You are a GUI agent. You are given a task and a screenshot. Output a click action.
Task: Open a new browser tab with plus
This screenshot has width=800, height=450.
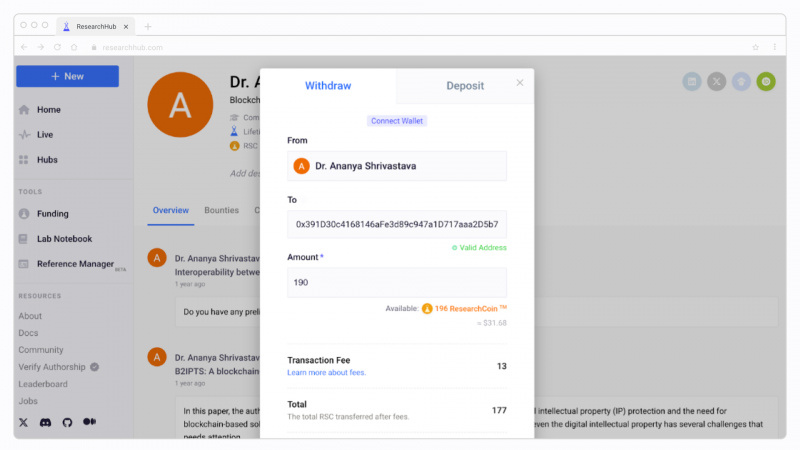coord(148,27)
